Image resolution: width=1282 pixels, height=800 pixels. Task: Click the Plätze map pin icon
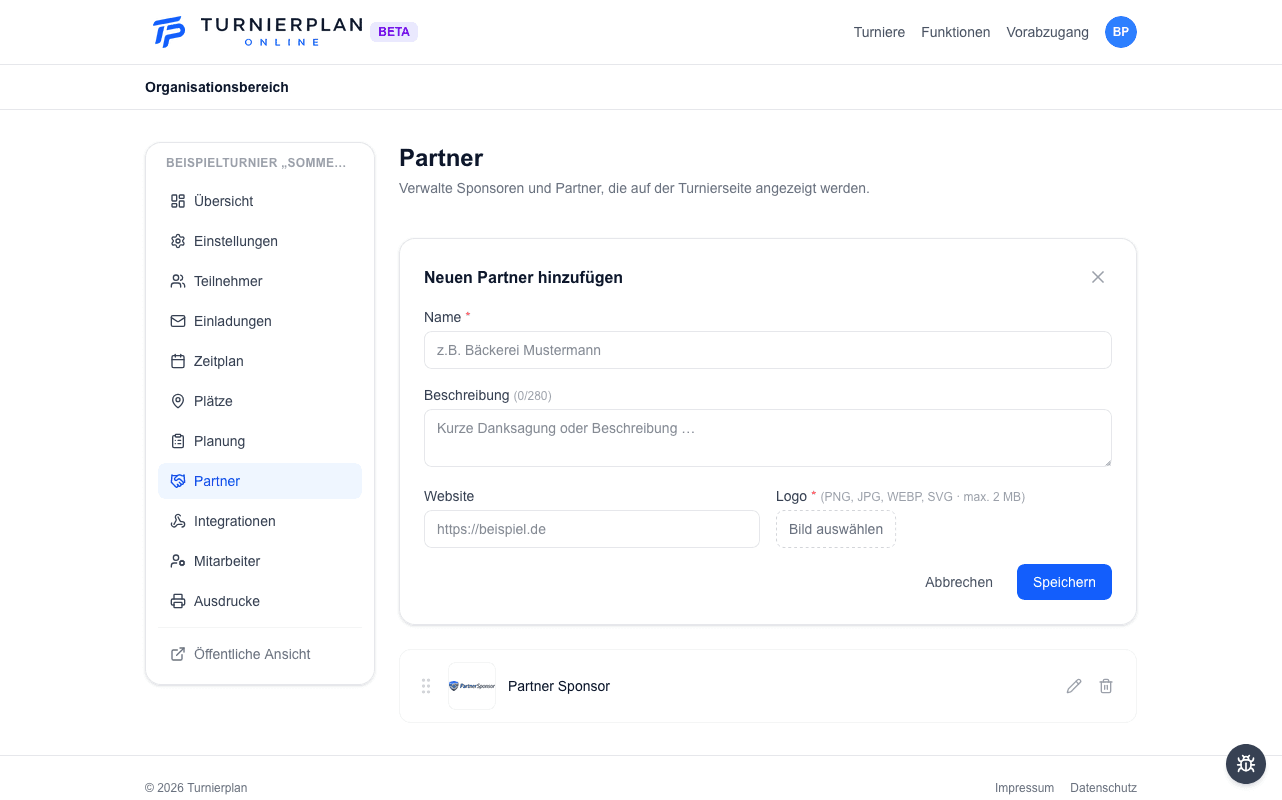coord(178,401)
